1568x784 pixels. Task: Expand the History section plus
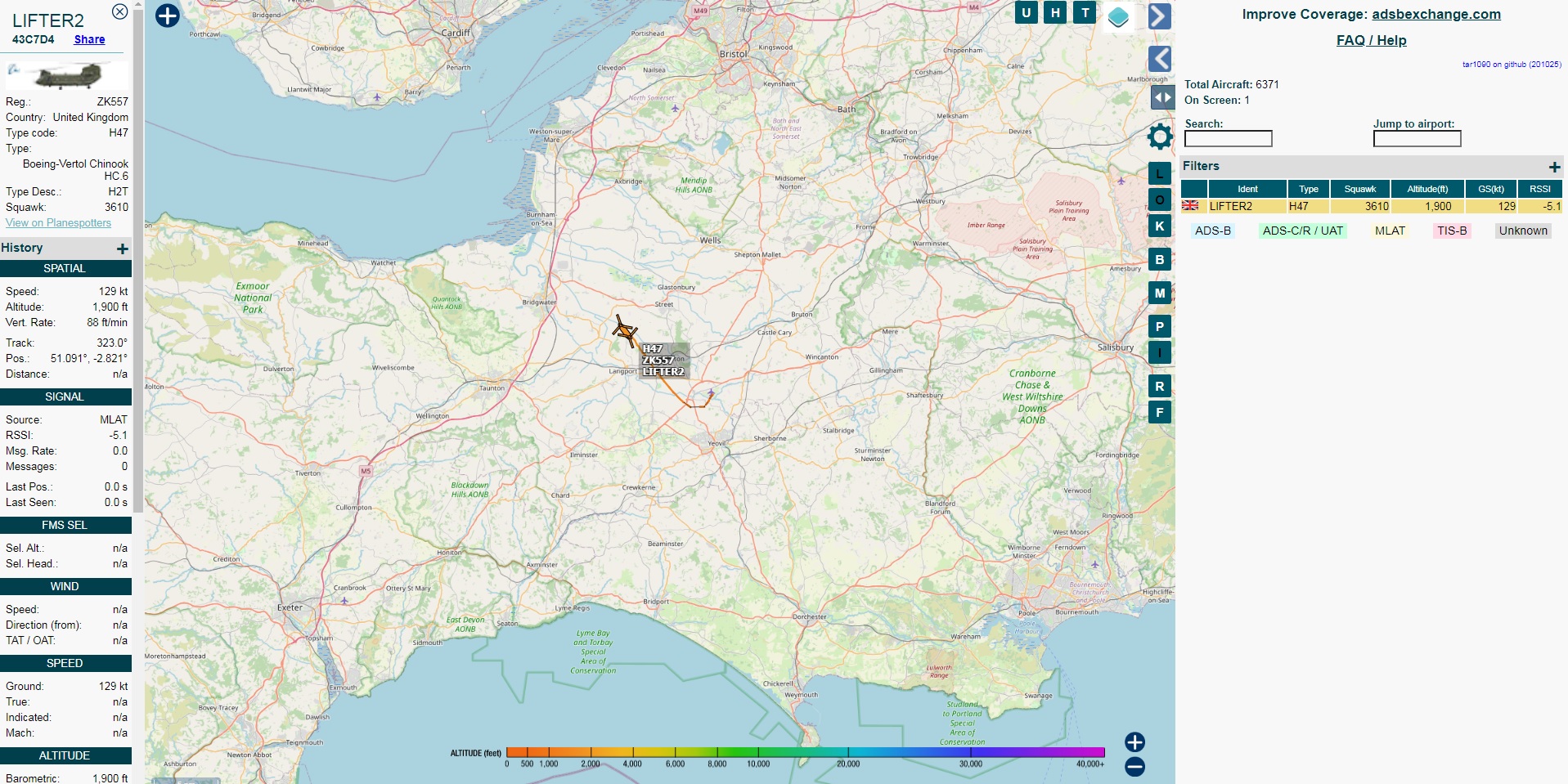click(x=122, y=249)
